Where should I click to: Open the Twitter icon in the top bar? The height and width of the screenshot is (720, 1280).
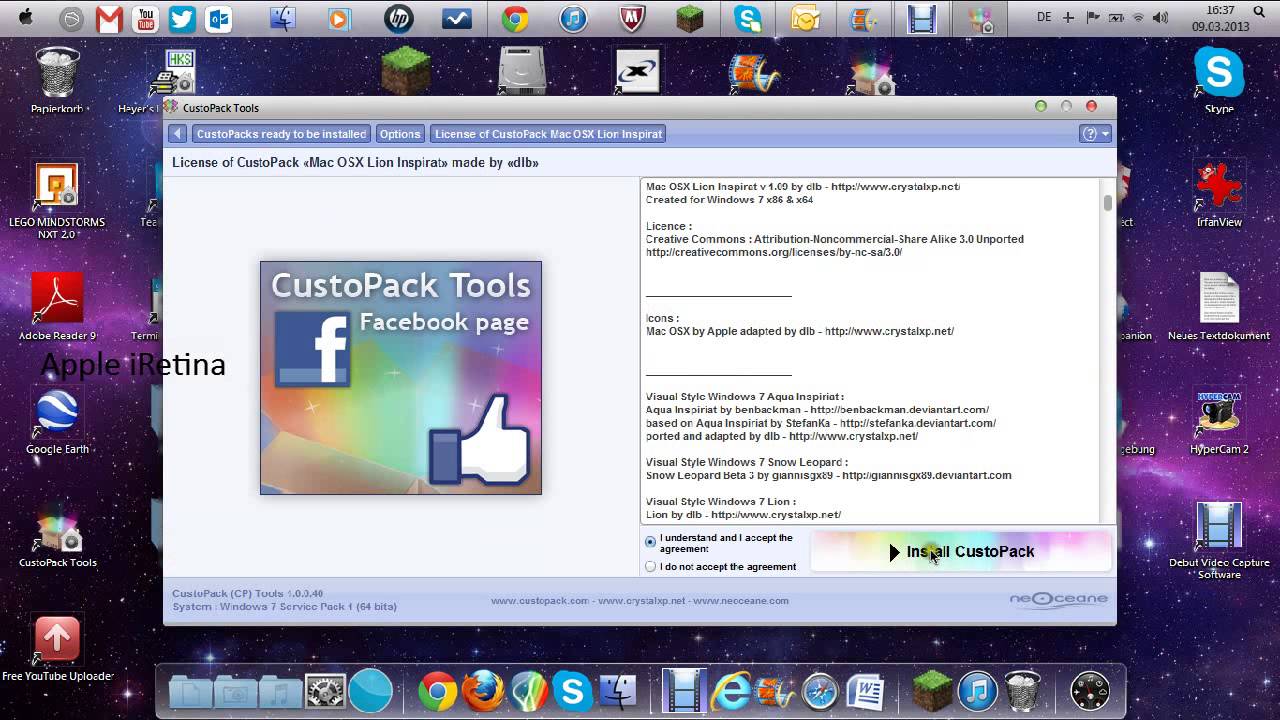click(181, 18)
